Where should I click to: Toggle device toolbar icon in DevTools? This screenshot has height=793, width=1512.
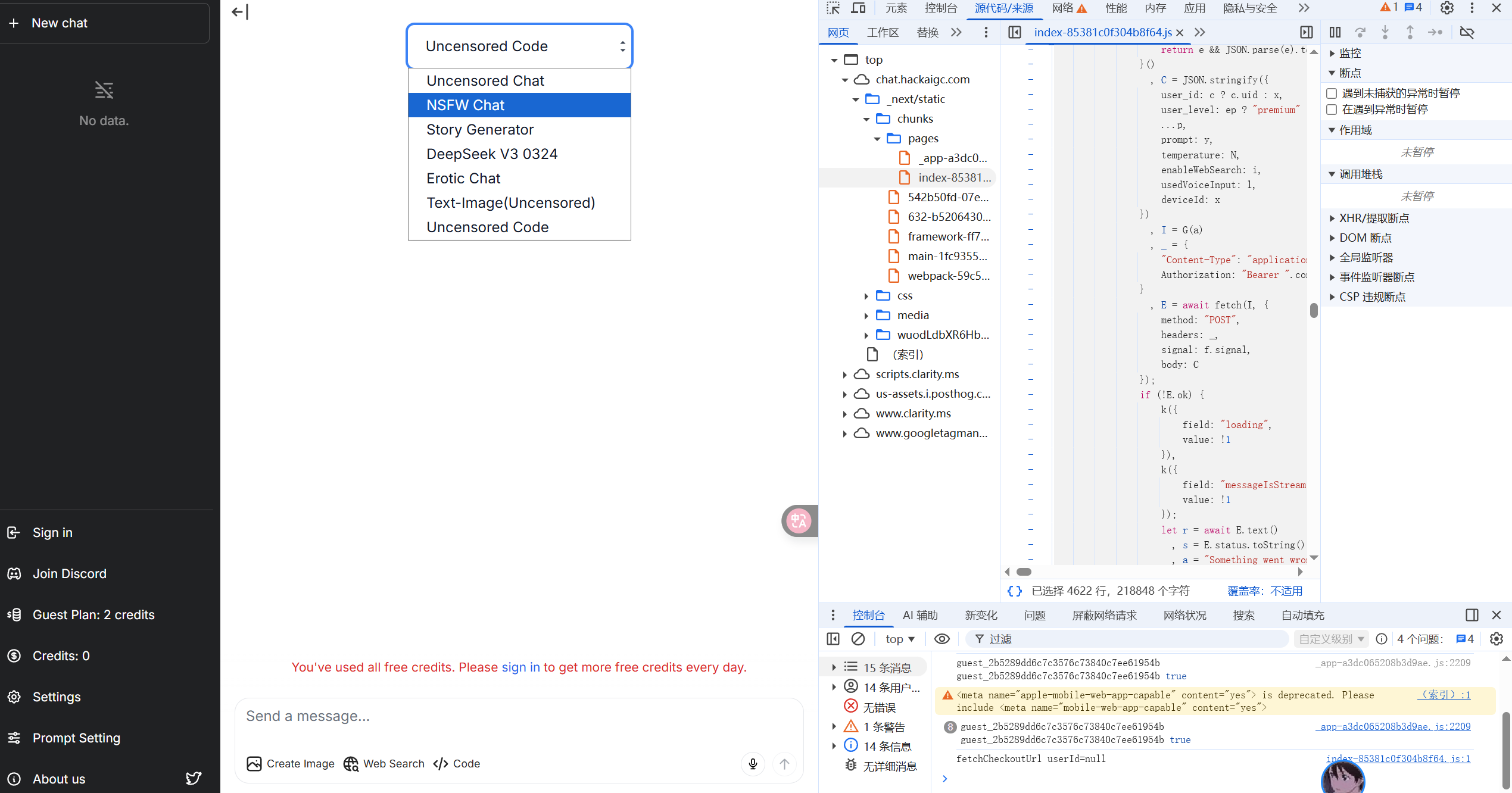[858, 8]
